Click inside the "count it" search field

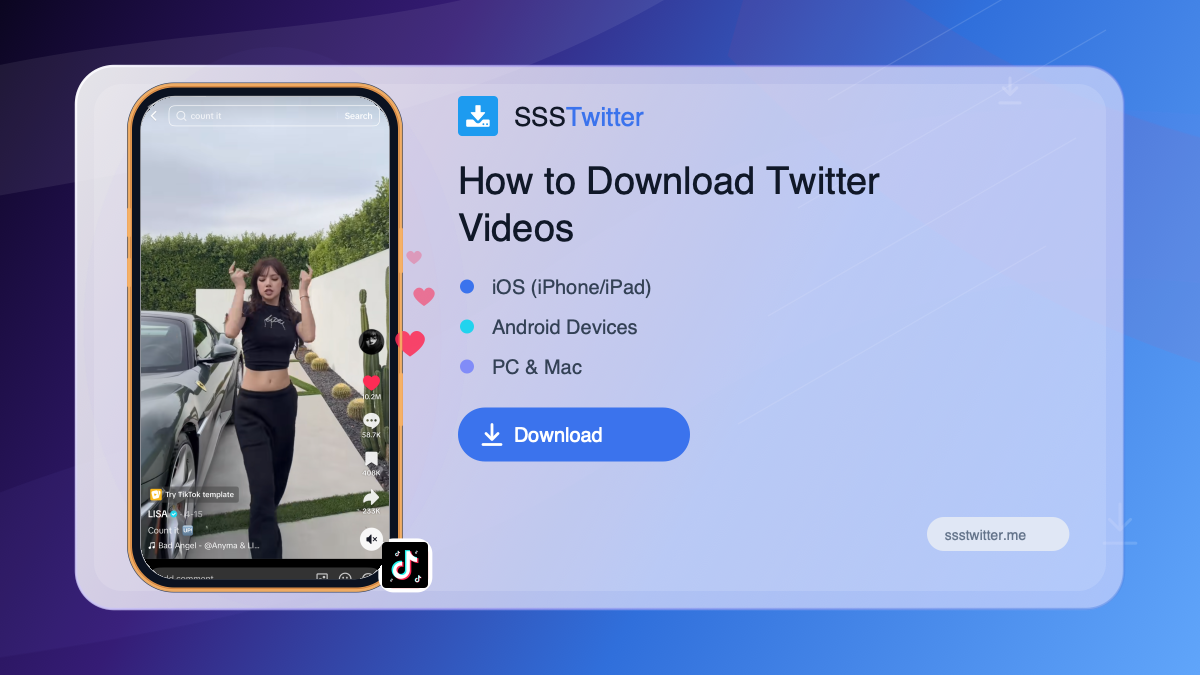coord(273,116)
